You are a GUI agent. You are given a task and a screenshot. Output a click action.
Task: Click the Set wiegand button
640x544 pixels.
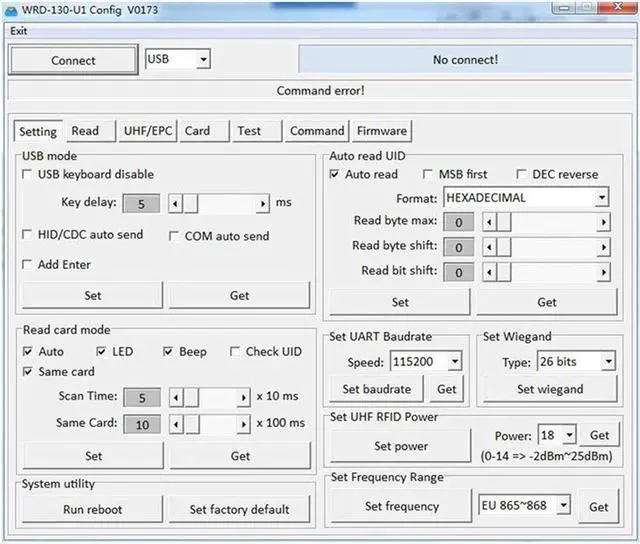point(552,389)
